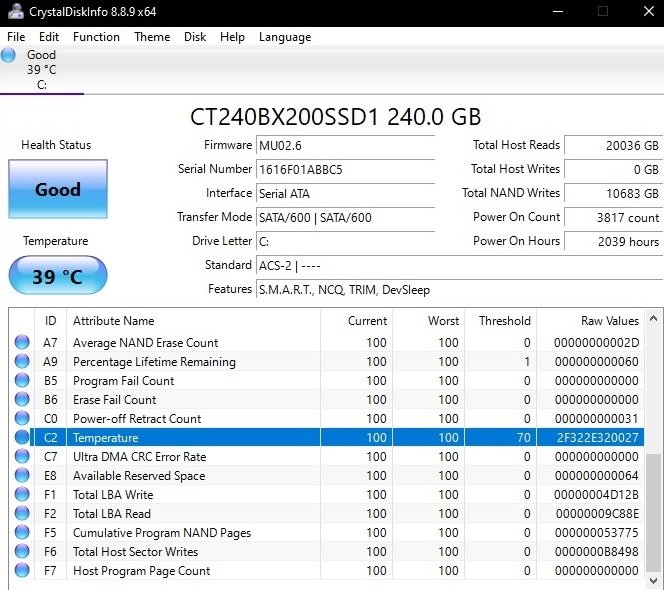Click status orb in the Temperature row
The height and width of the screenshot is (590, 664).
point(22,437)
